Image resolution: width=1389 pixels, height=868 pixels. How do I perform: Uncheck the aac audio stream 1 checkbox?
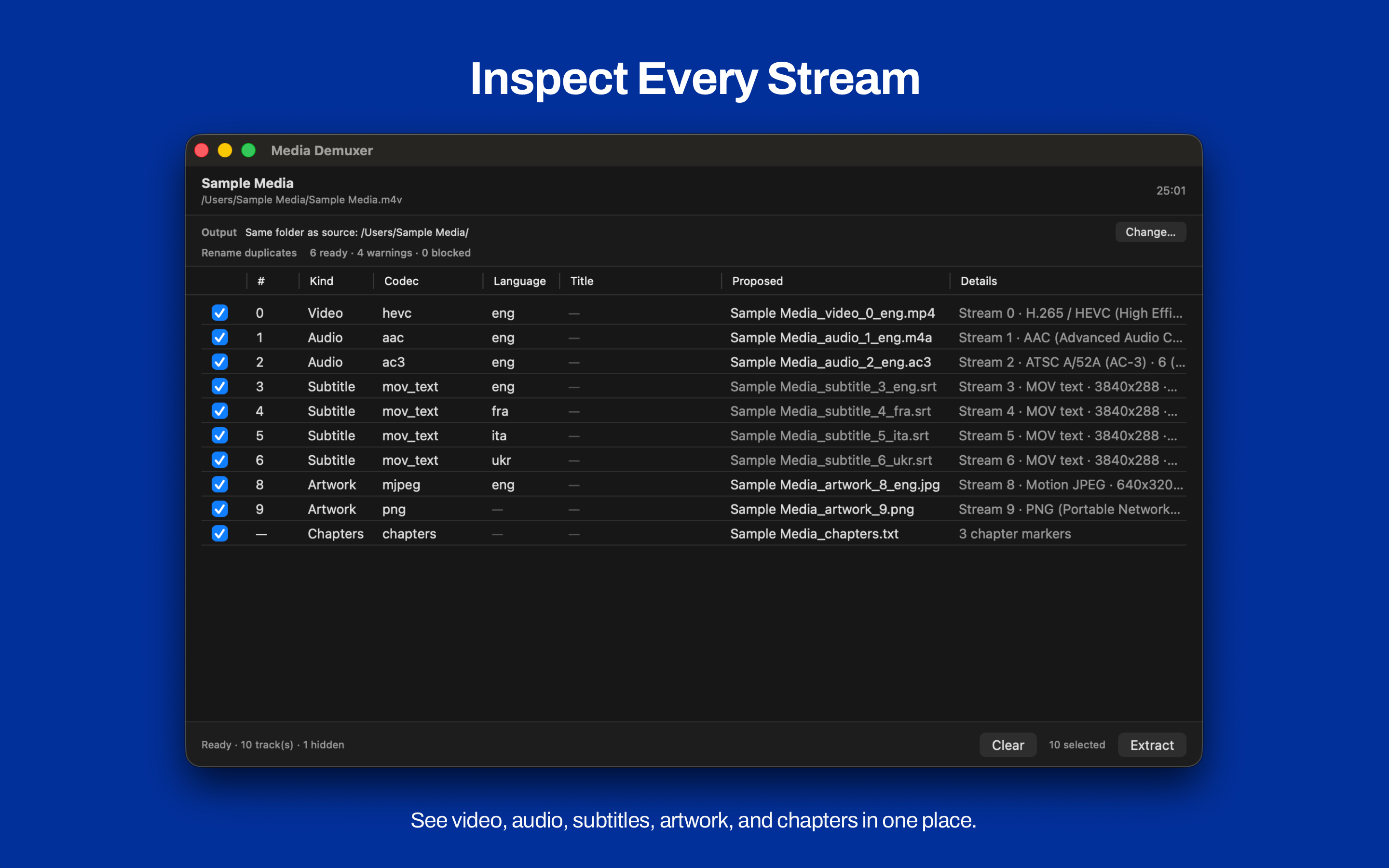pos(220,338)
